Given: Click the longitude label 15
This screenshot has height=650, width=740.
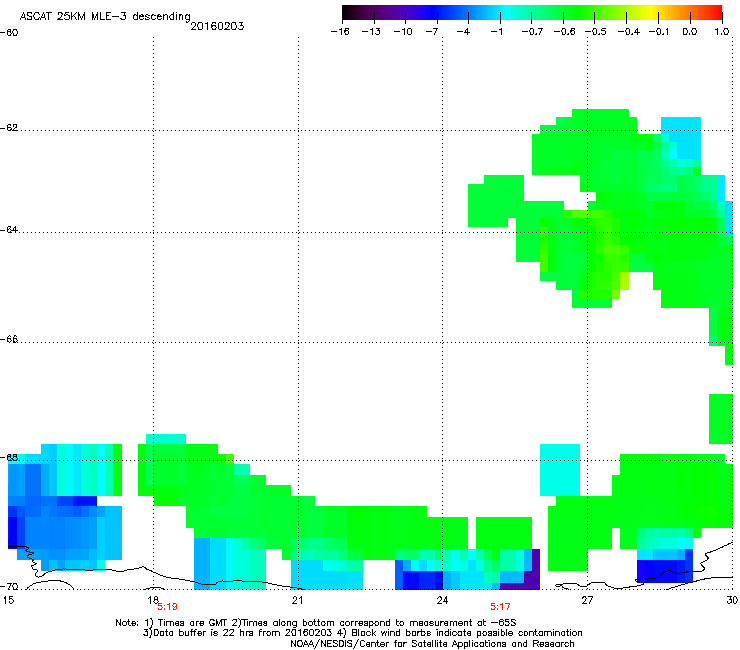Looking at the screenshot, I should tap(8, 600).
